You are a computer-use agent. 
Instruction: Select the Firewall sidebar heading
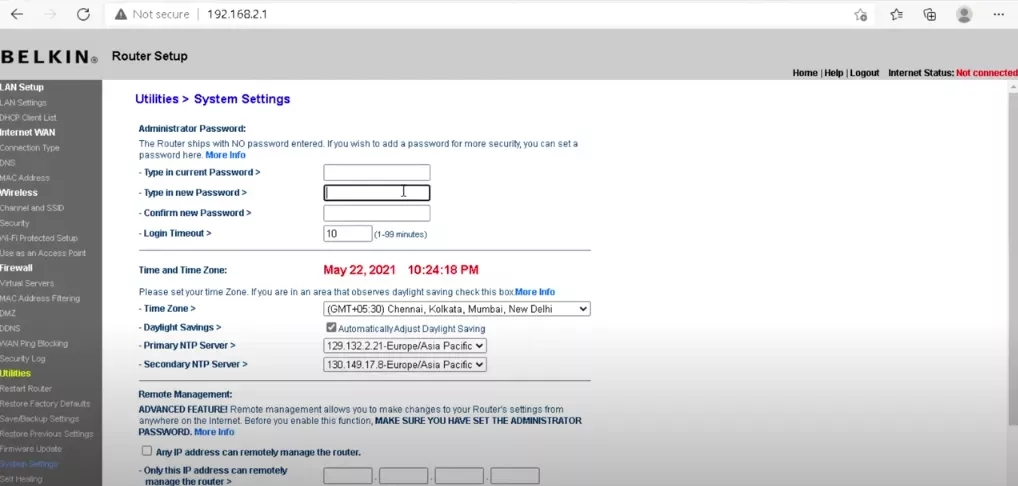tap(16, 267)
